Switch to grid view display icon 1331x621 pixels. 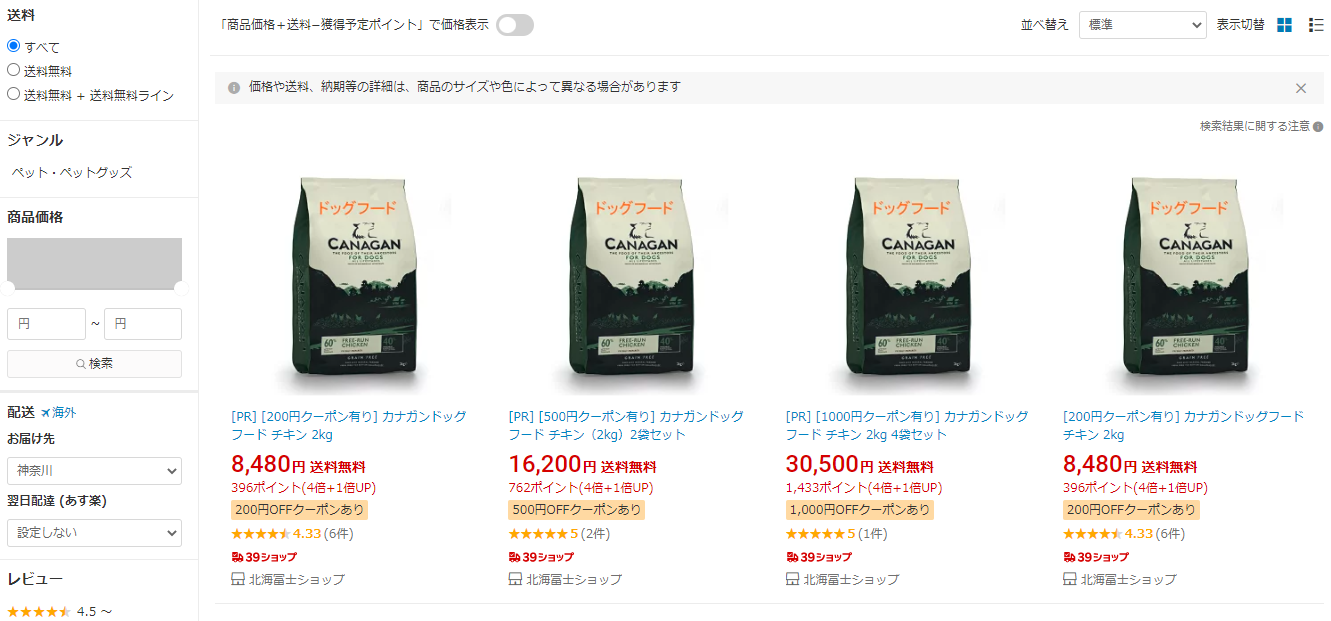pos(1285,25)
